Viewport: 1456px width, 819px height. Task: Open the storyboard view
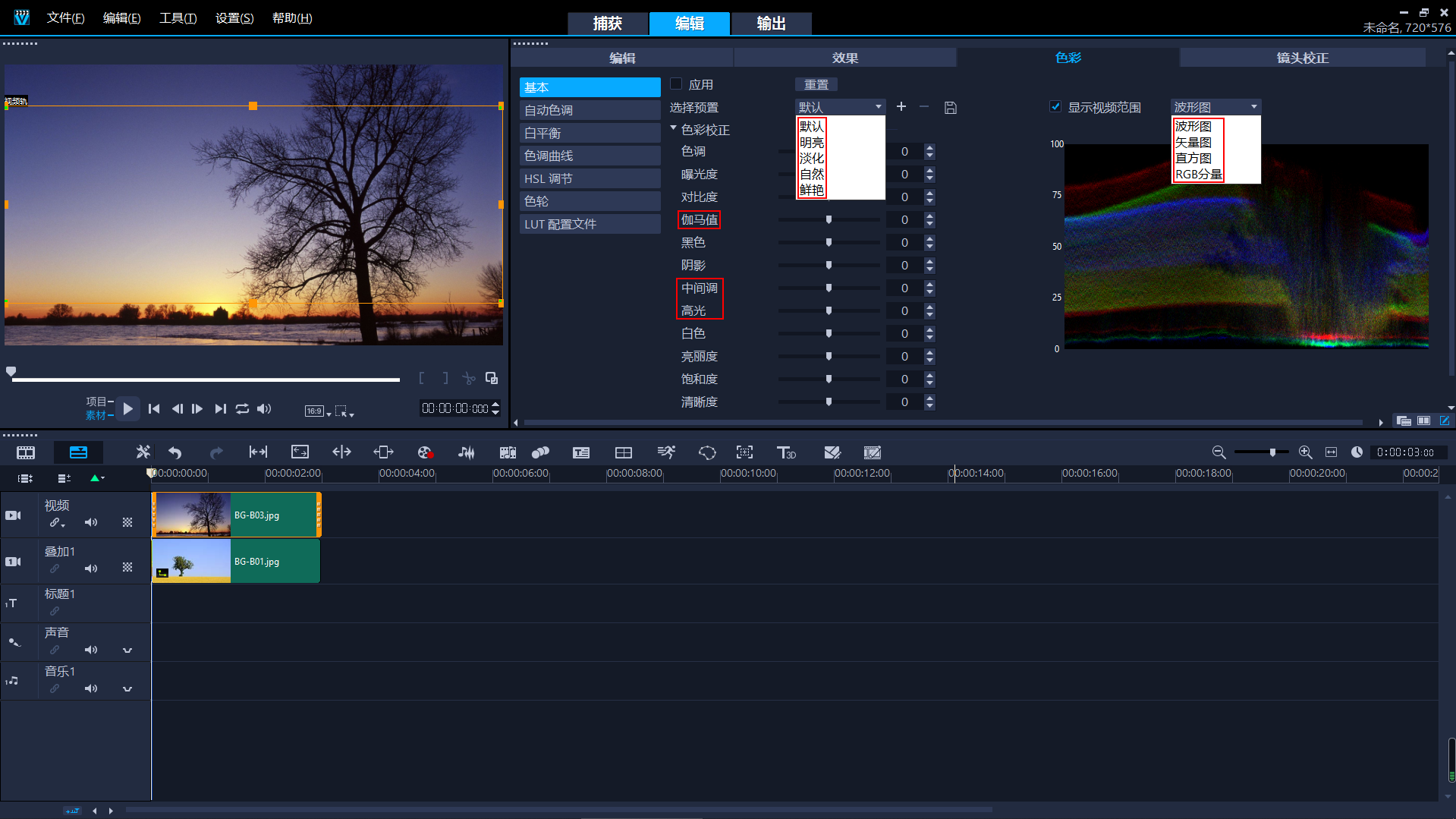tap(26, 452)
